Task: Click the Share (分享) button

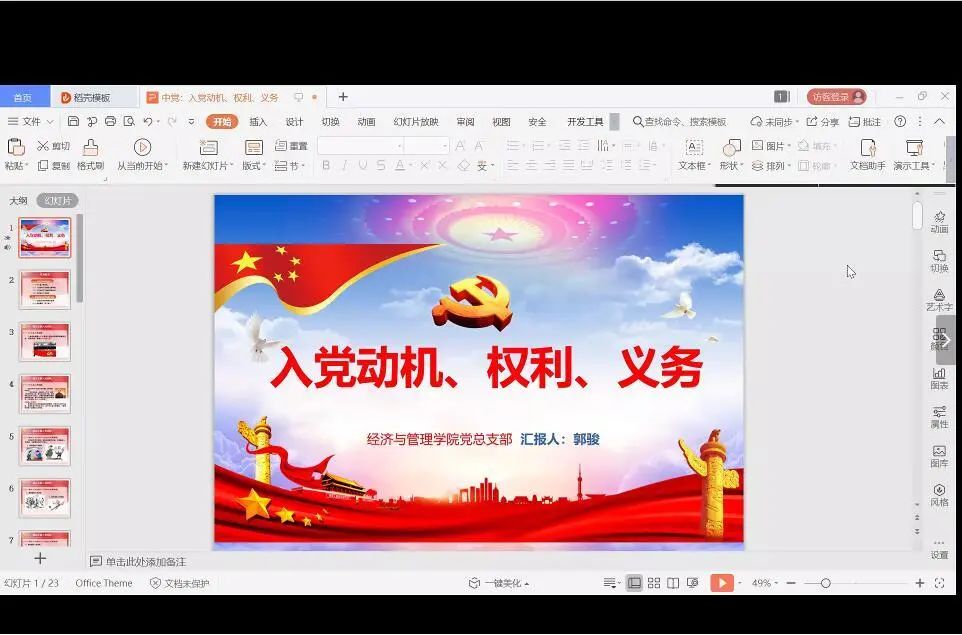Action: click(824, 122)
